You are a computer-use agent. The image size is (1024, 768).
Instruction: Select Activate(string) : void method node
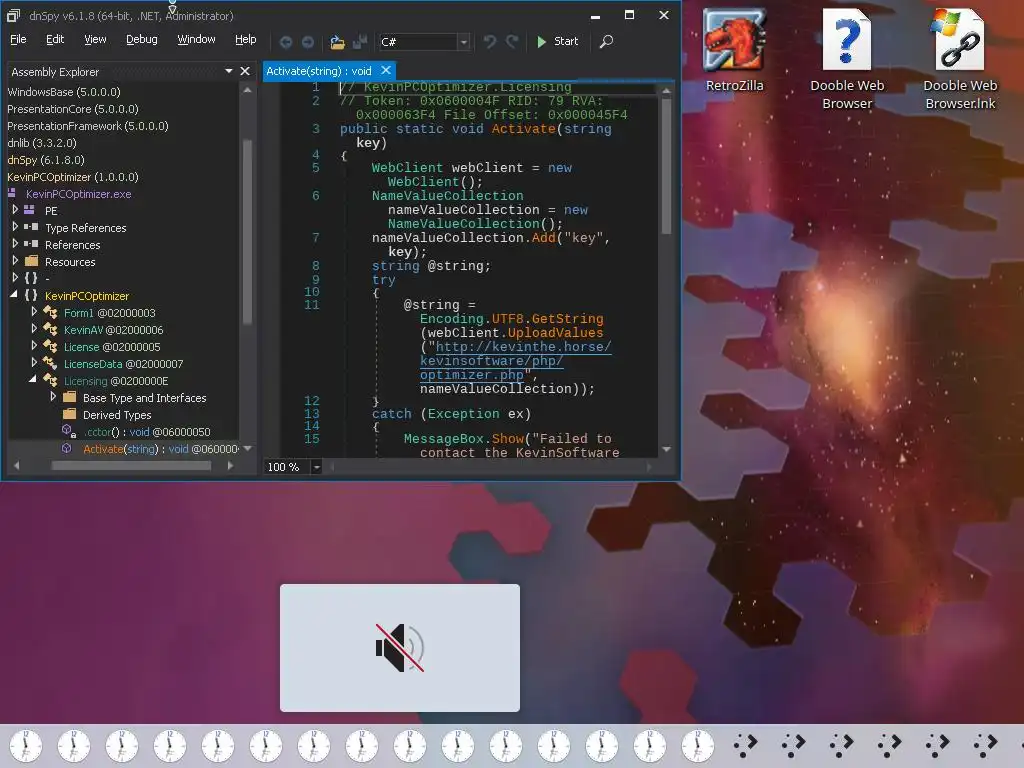[161, 449]
